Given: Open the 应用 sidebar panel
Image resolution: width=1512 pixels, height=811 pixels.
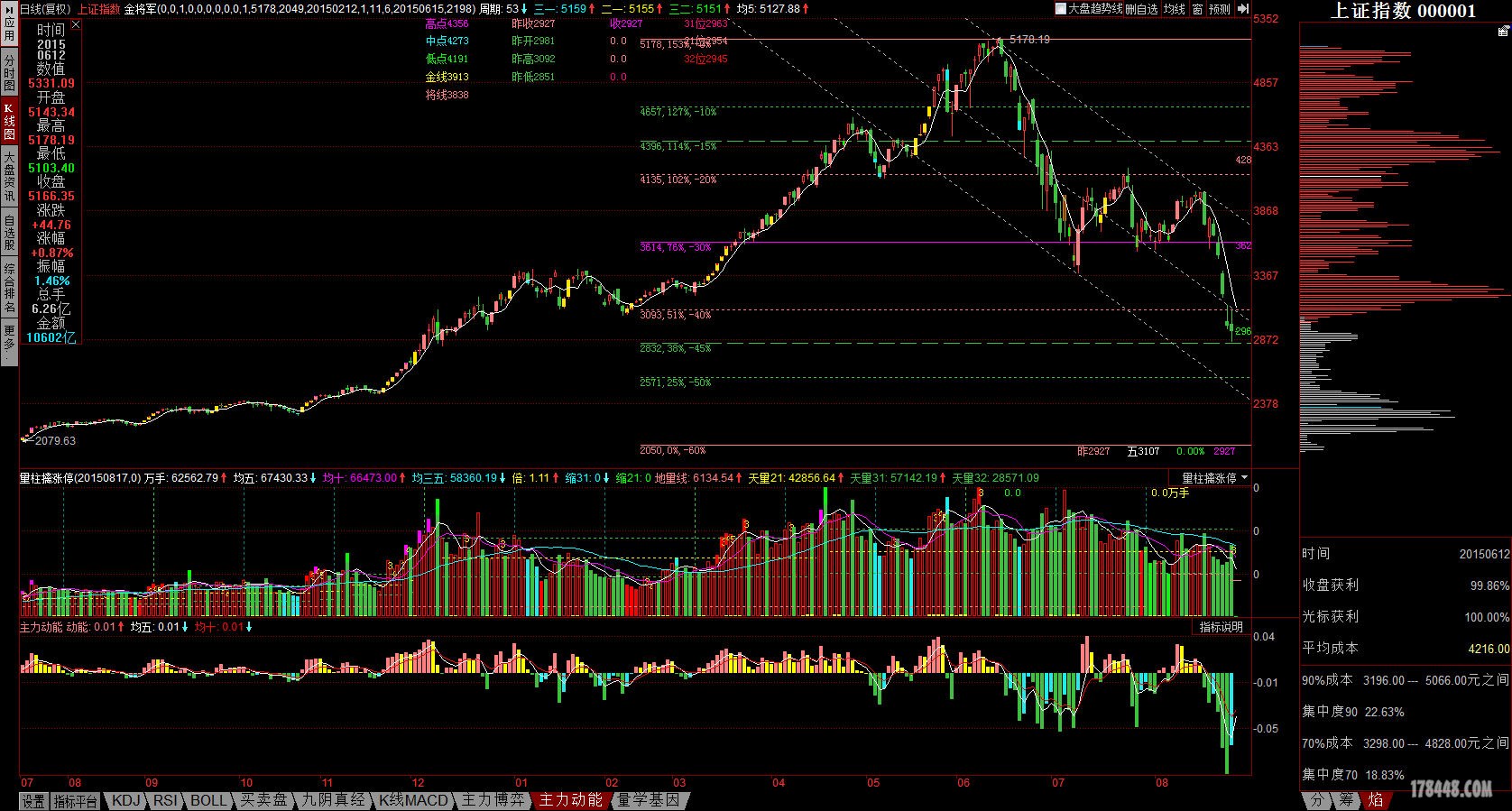Looking at the screenshot, I should tap(9, 23).
